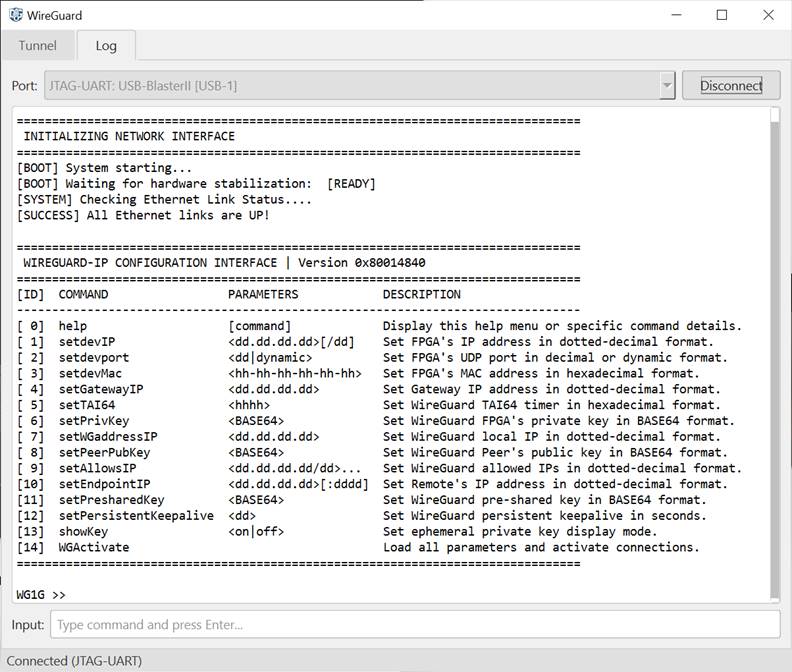The width and height of the screenshot is (792, 672).
Task: Click the Disconnect button
Action: [x=731, y=85]
